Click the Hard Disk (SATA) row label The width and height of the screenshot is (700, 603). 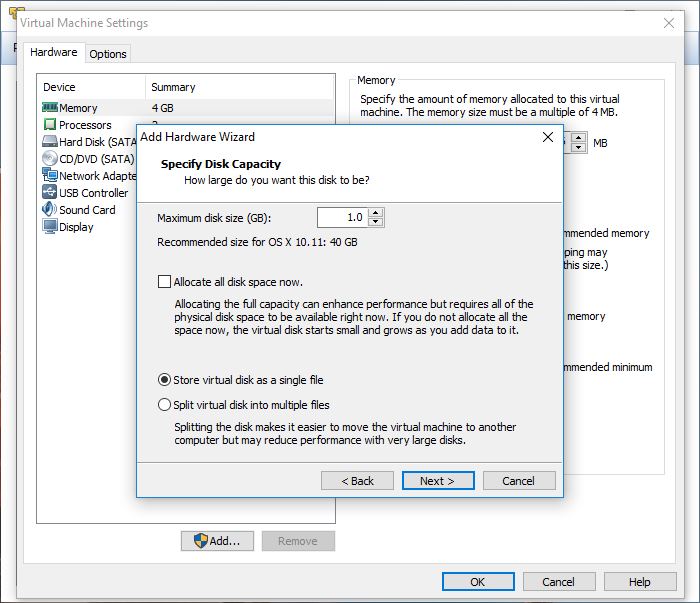coord(97,142)
